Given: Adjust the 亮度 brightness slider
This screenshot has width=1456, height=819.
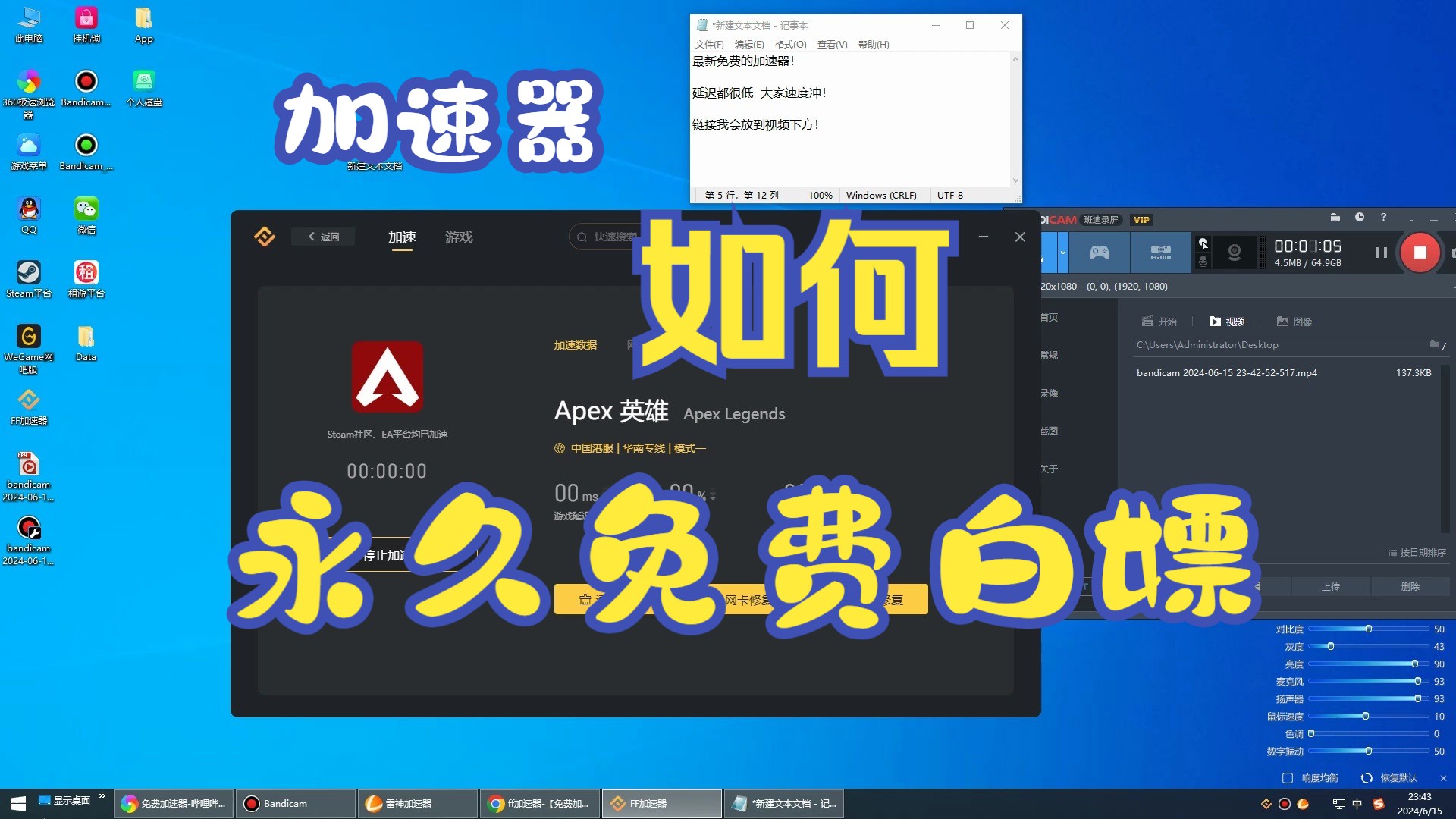Looking at the screenshot, I should click(1369, 664).
